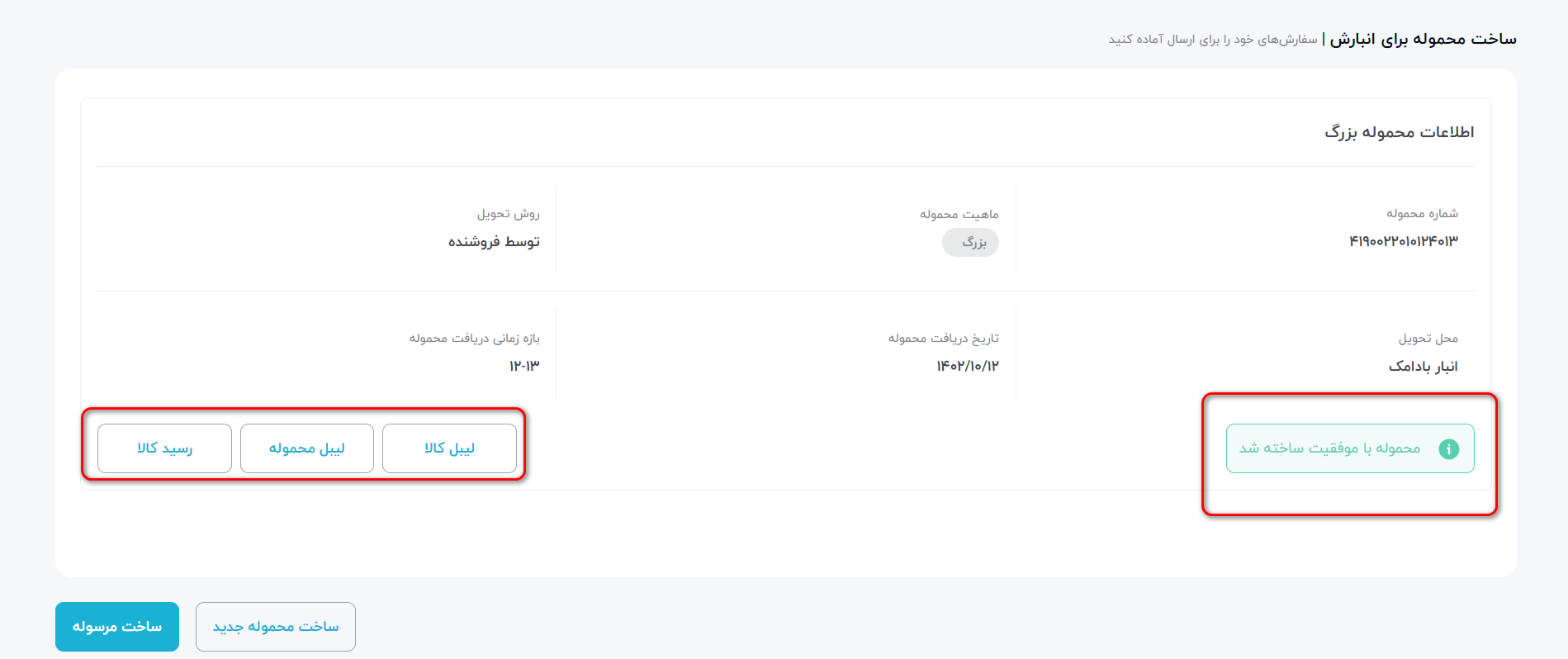
Task: Click the time range ۱۲-۱۳ value
Action: (524, 366)
